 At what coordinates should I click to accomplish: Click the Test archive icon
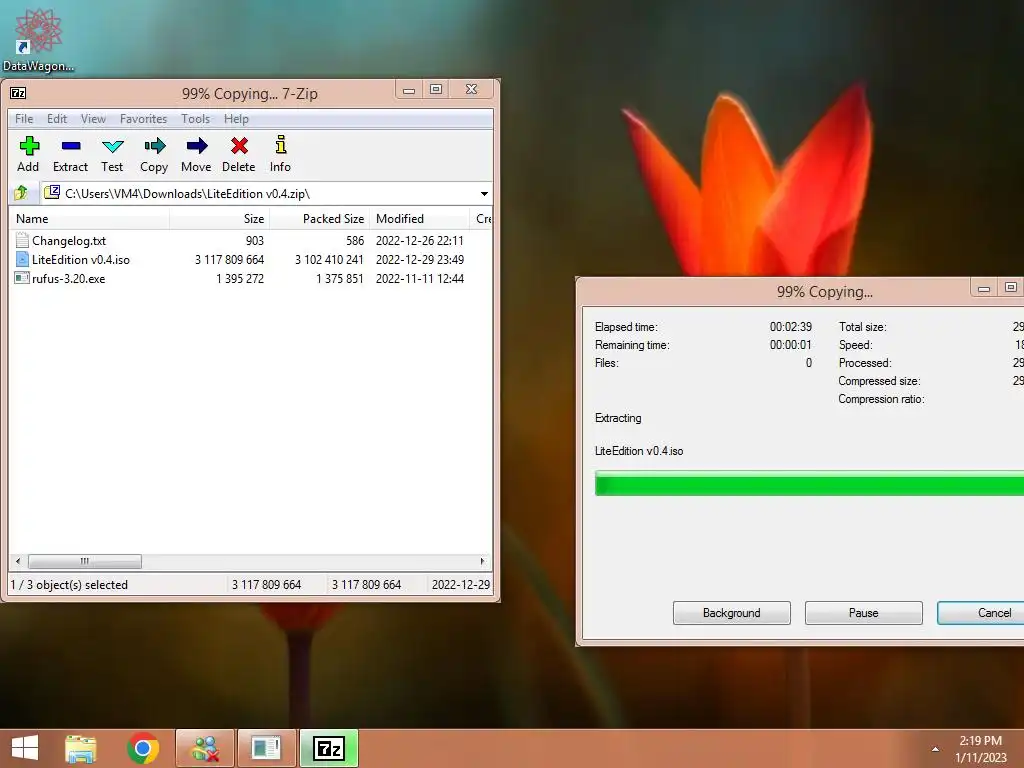point(112,146)
